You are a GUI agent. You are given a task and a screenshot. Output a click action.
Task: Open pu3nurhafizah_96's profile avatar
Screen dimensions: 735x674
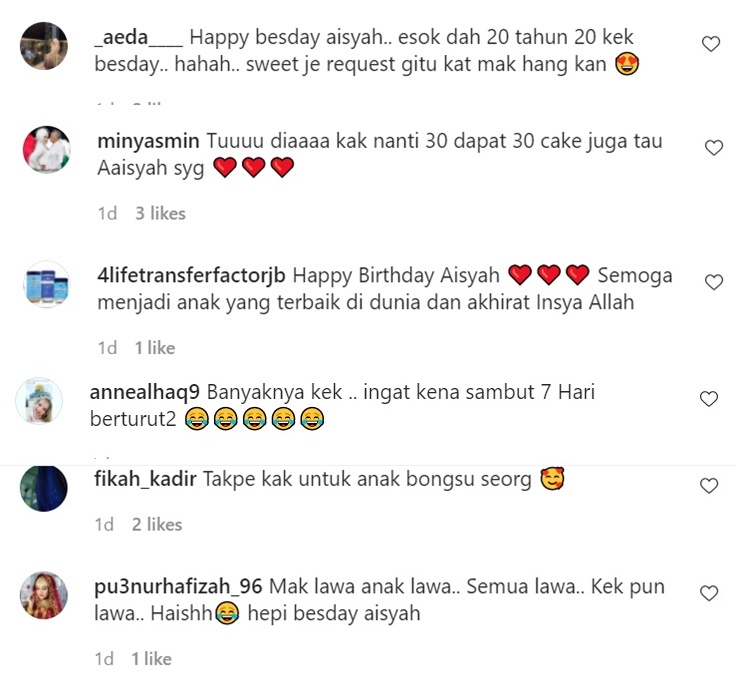point(44,595)
